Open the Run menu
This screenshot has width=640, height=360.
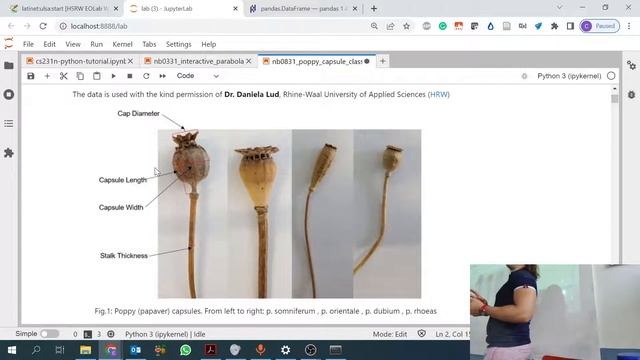(x=96, y=44)
